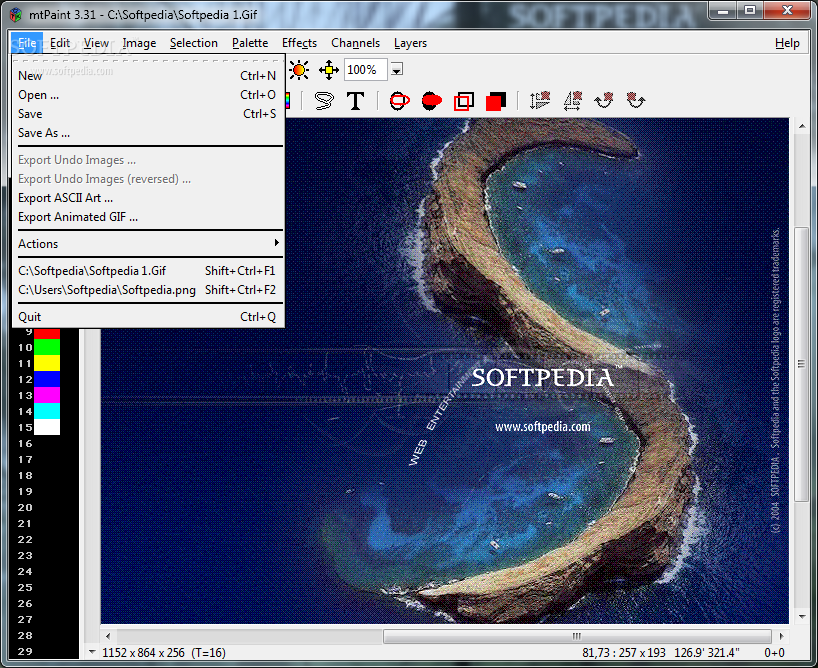Screen dimensions: 818x668
Task: Open the Layers menu
Action: (411, 43)
